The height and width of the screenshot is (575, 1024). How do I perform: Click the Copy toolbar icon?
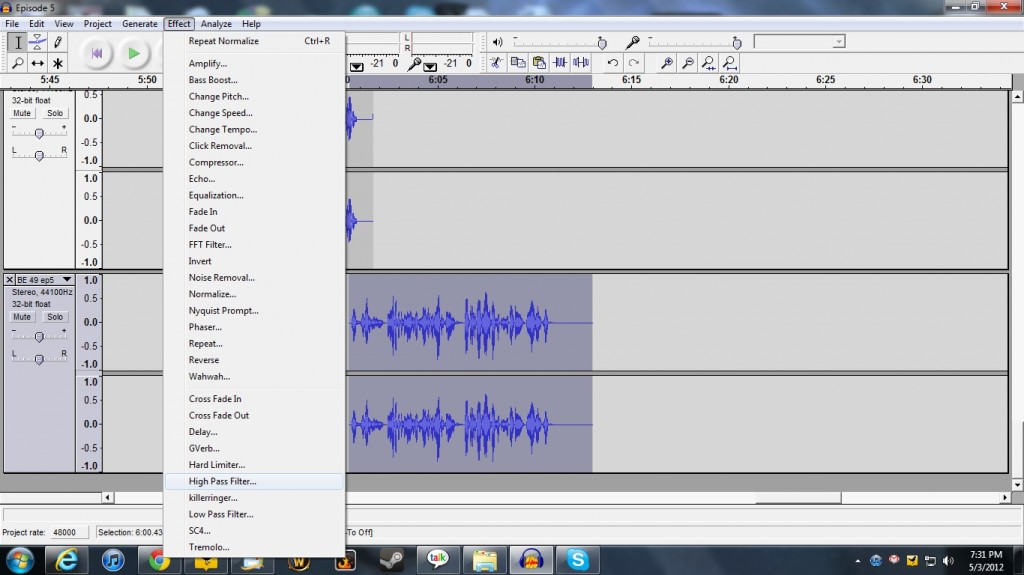point(518,63)
